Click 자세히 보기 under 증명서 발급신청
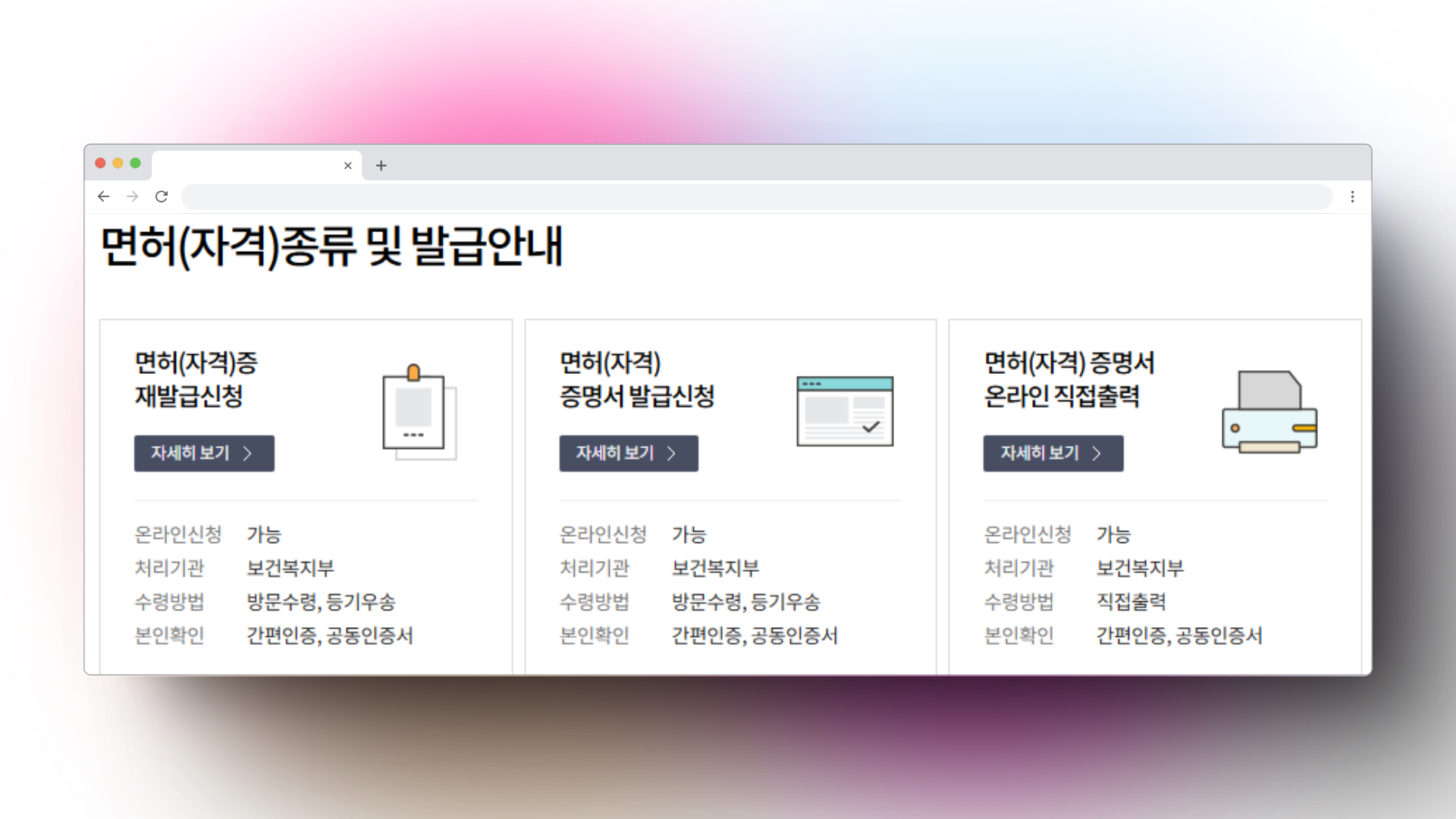The height and width of the screenshot is (819, 1456). (x=629, y=453)
